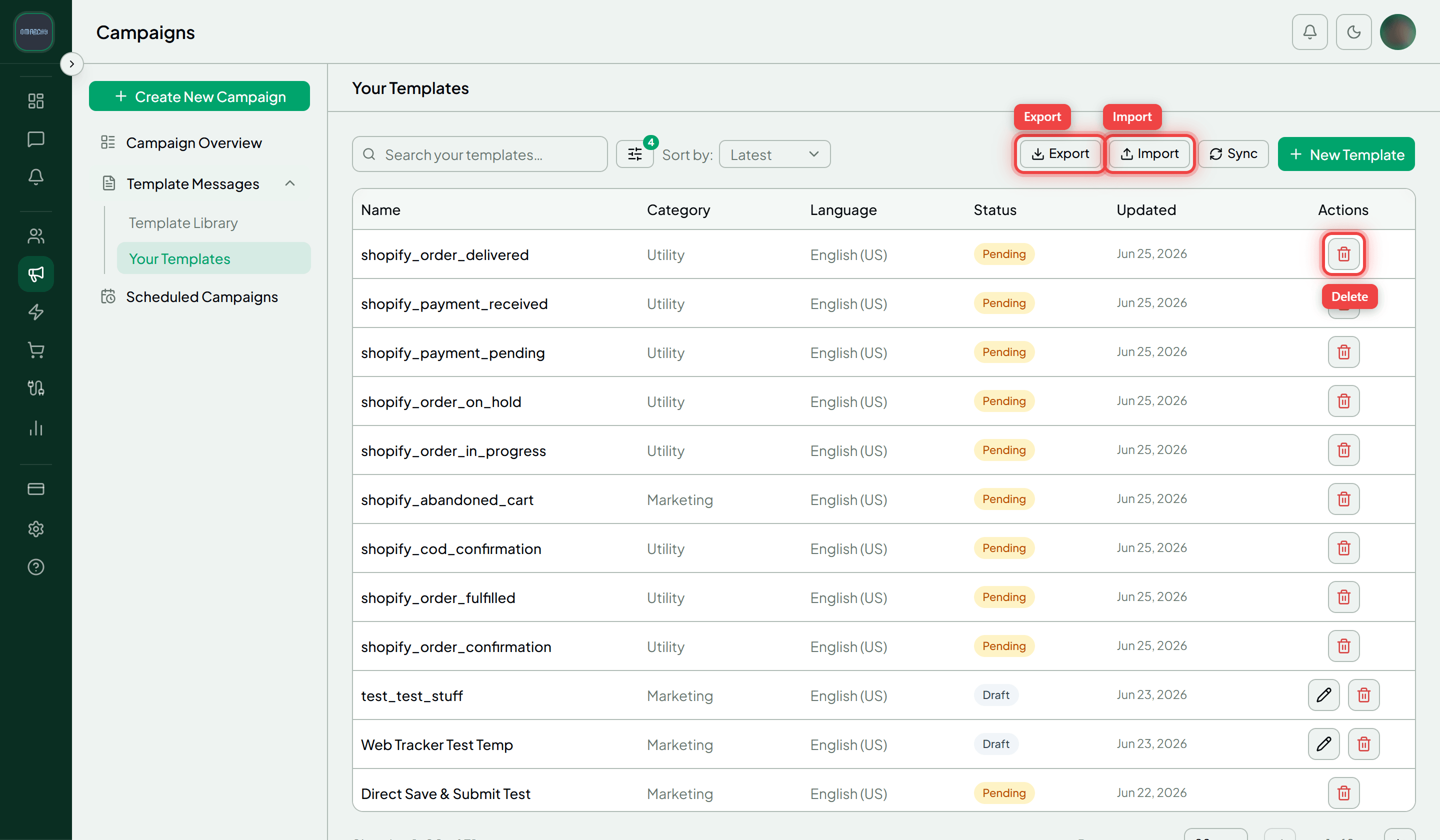1440x840 pixels.
Task: Delete the shopify_order_on_hold template
Action: point(1343,401)
